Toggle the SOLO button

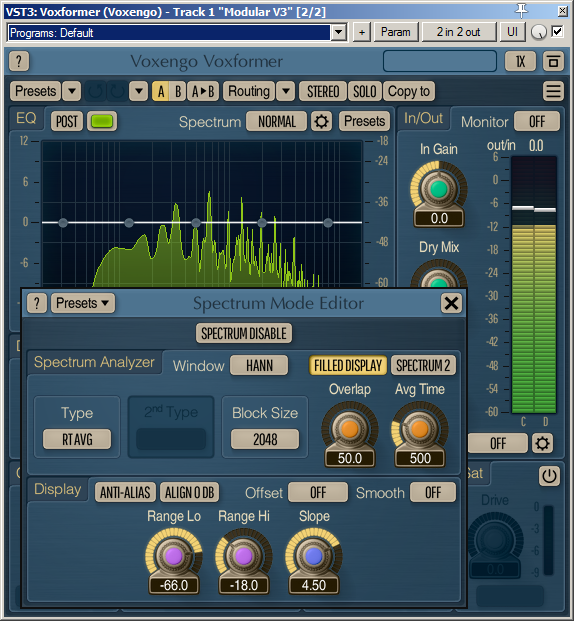(364, 91)
